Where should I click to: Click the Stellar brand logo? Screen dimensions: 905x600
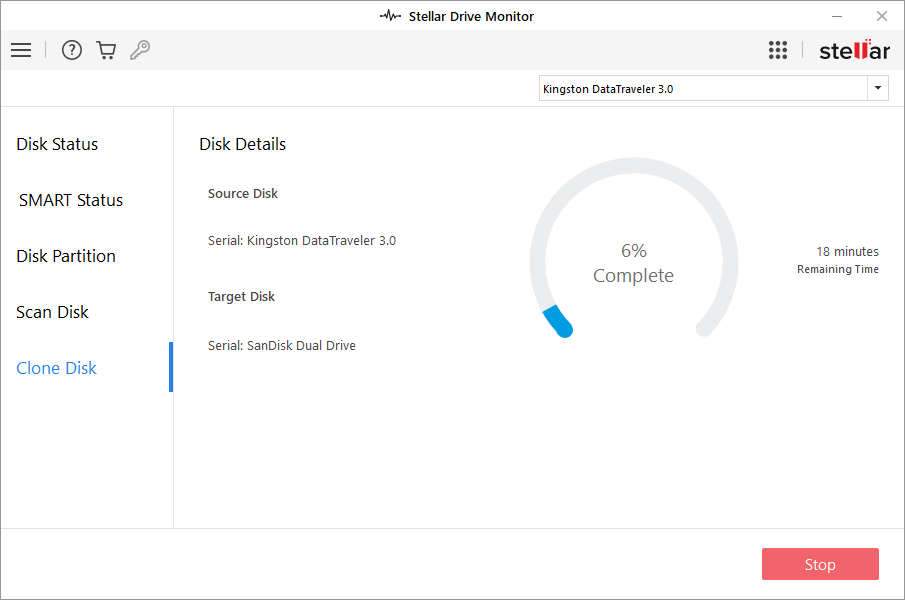tap(854, 50)
